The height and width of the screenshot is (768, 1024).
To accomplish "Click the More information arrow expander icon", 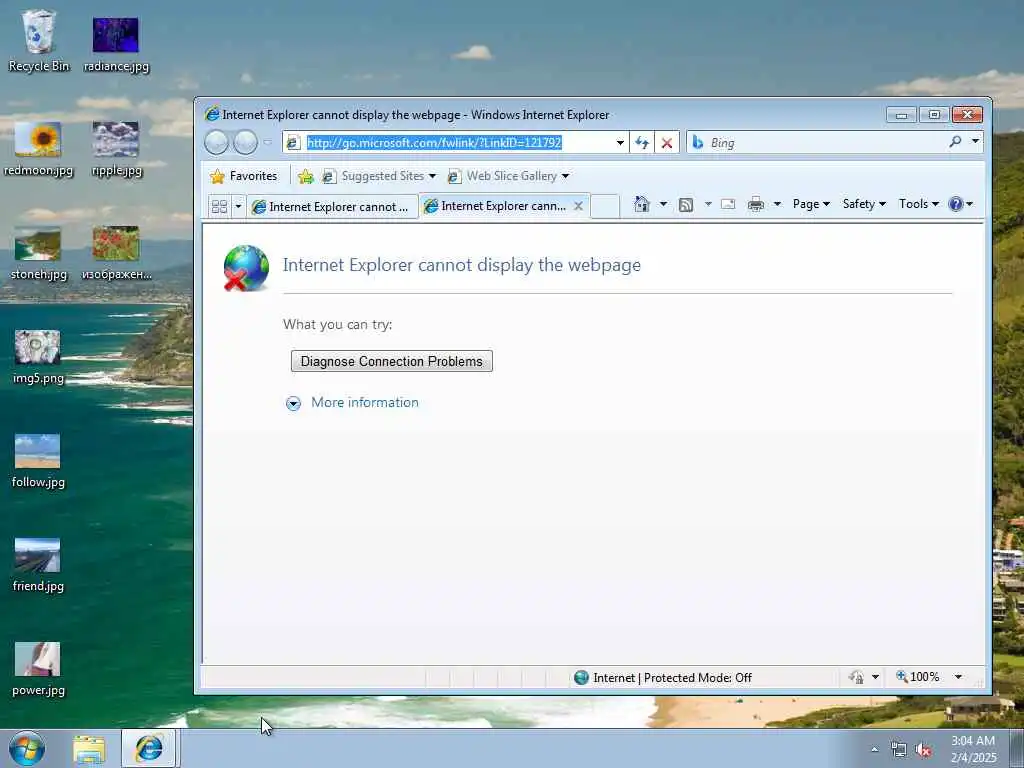I will pos(293,403).
